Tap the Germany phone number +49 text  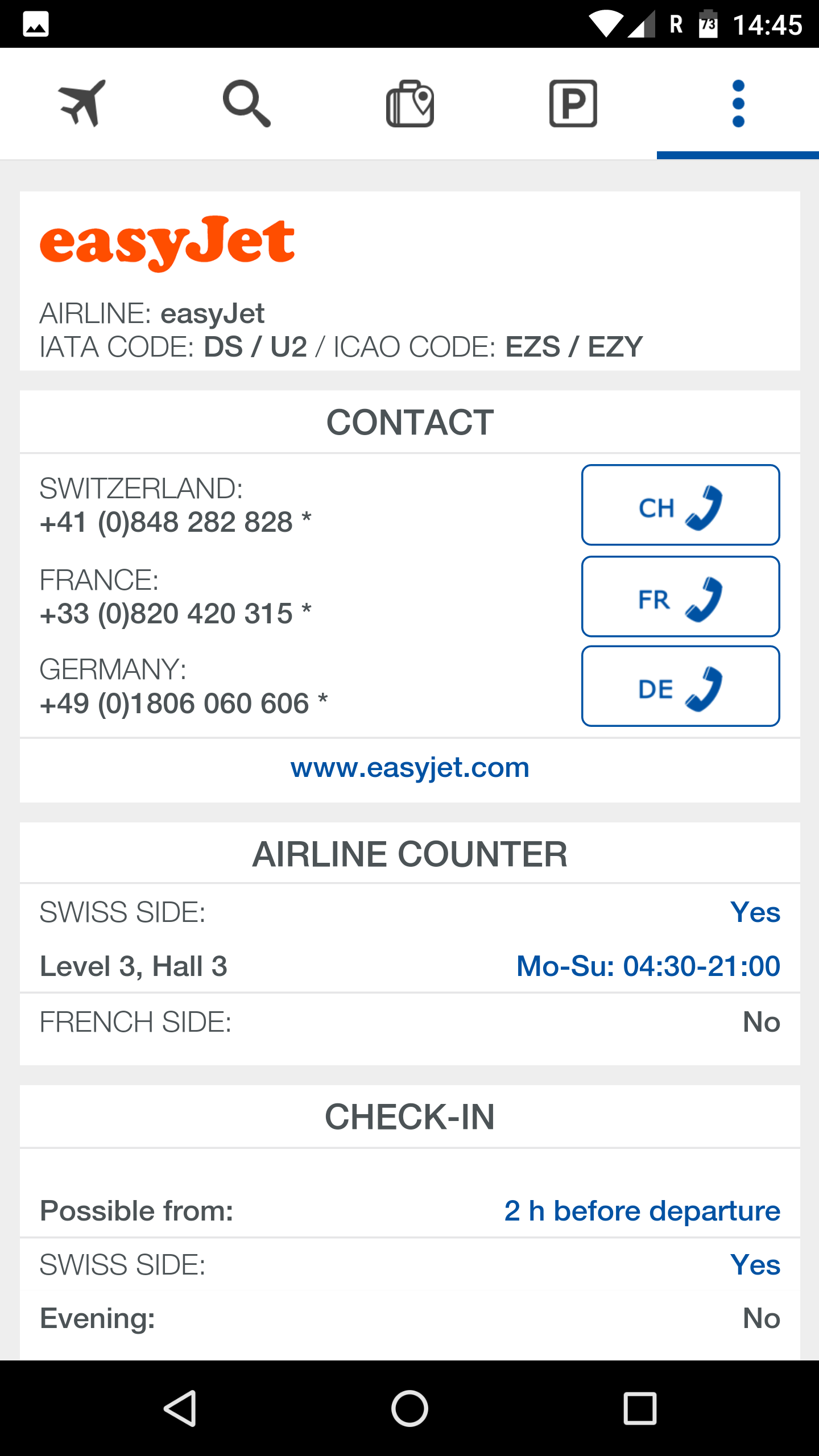(x=184, y=704)
